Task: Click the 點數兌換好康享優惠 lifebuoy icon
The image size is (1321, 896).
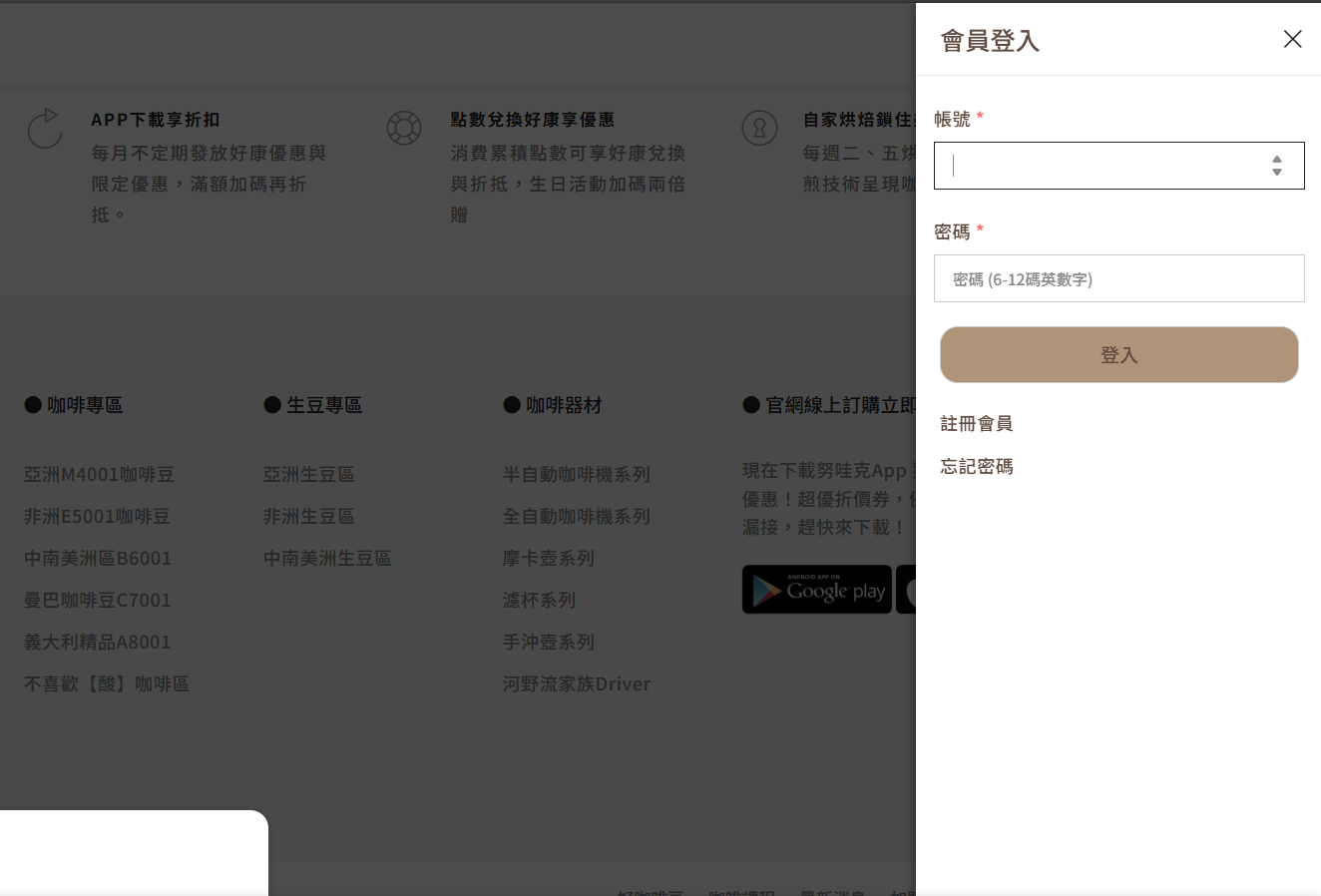Action: click(404, 128)
